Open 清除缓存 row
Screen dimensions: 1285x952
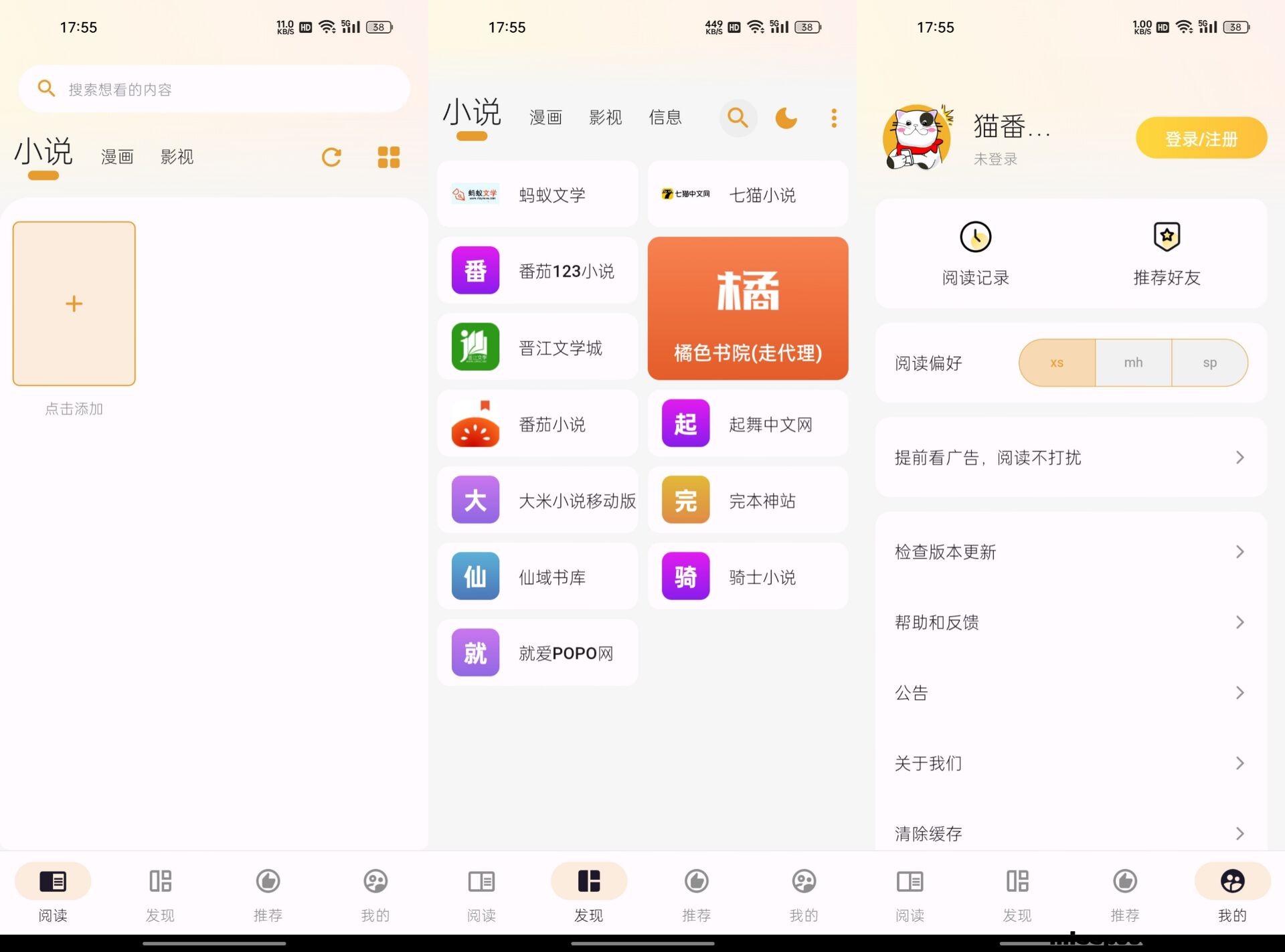click(1071, 834)
